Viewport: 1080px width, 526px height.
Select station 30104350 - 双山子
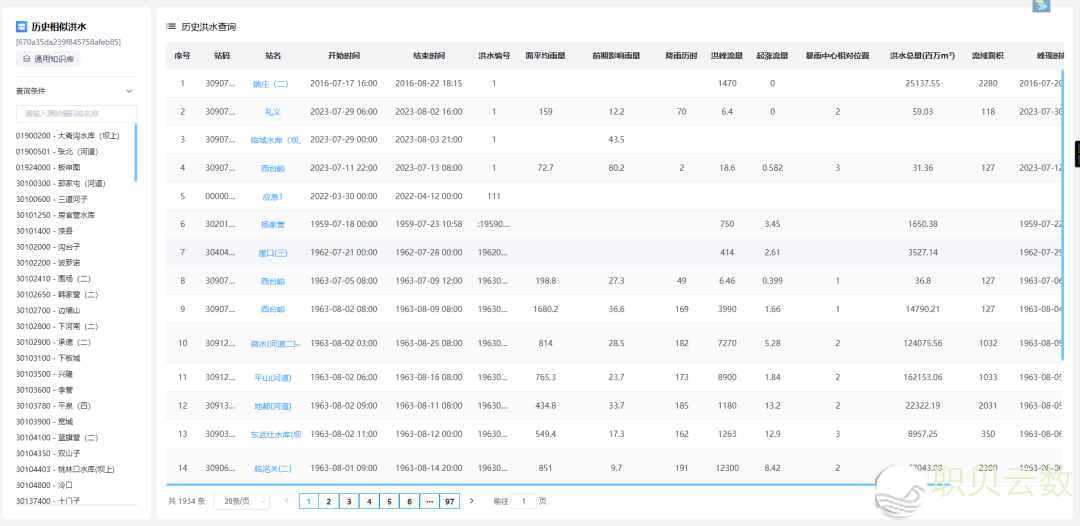click(48, 453)
